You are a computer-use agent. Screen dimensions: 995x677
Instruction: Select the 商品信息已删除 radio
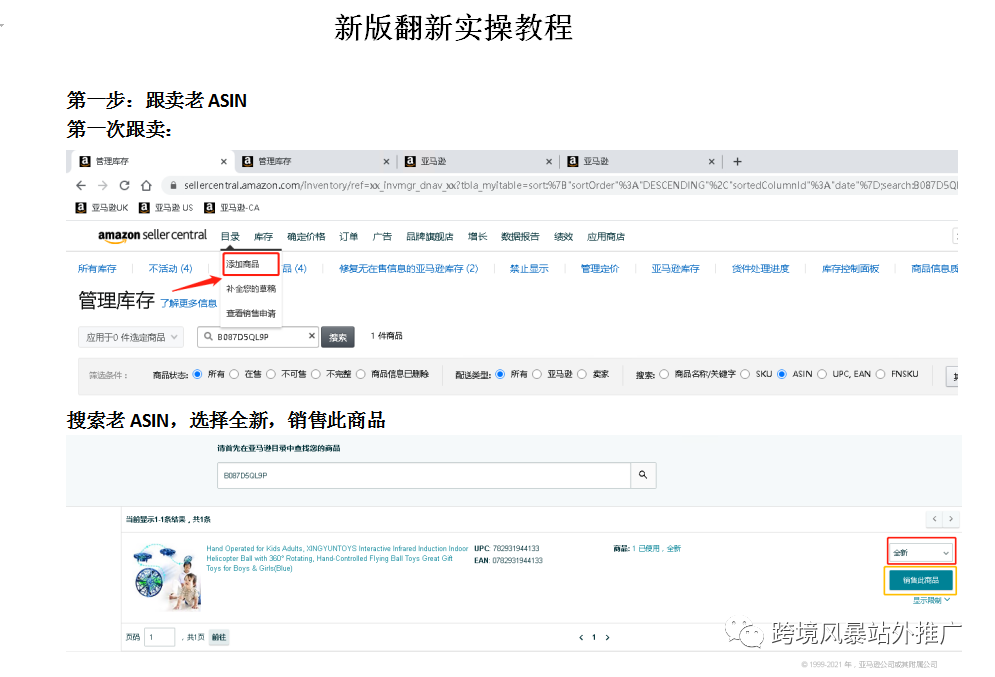(x=360, y=374)
